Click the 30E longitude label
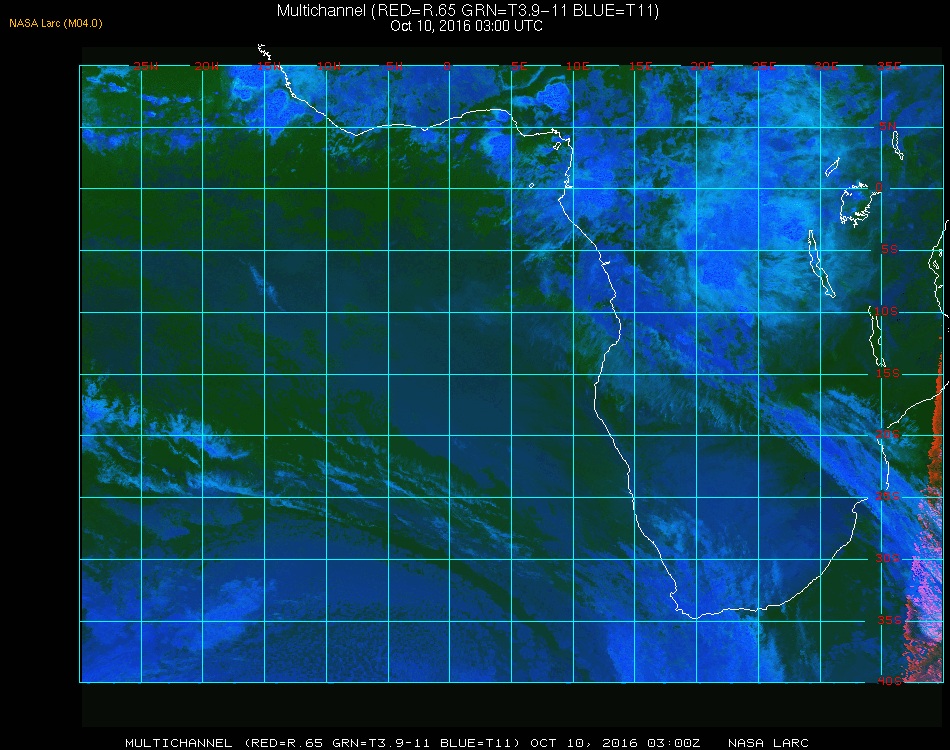This screenshot has height=750, width=950. pos(826,66)
